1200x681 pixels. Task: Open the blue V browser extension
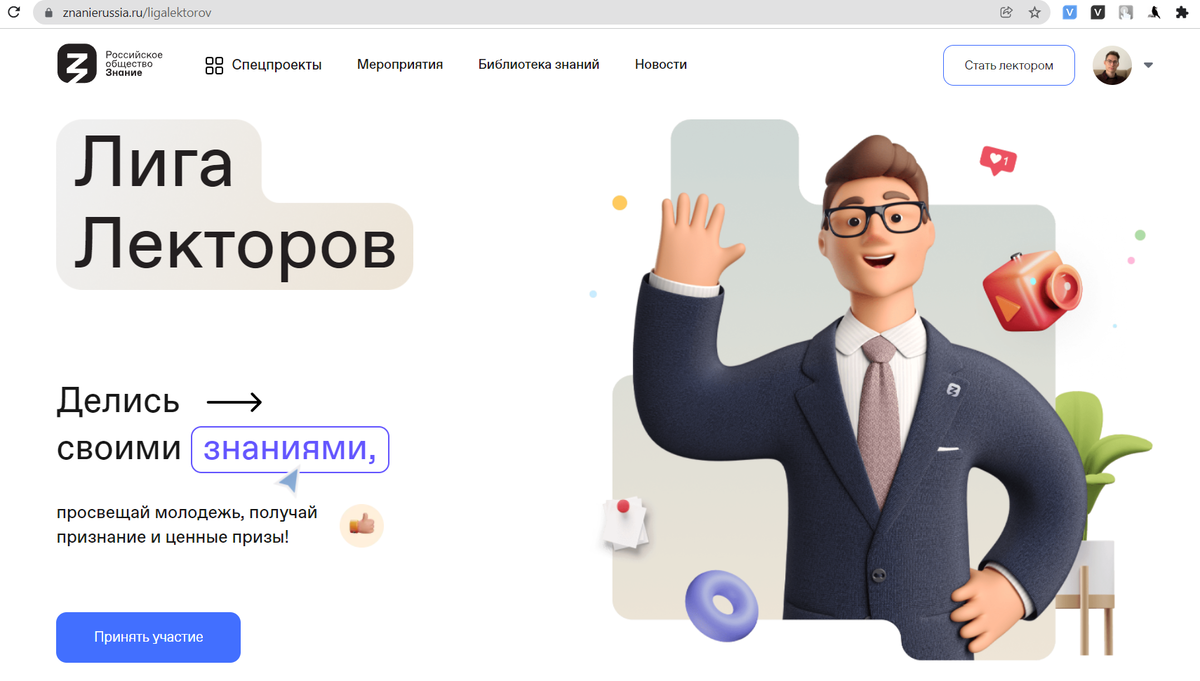(1069, 13)
